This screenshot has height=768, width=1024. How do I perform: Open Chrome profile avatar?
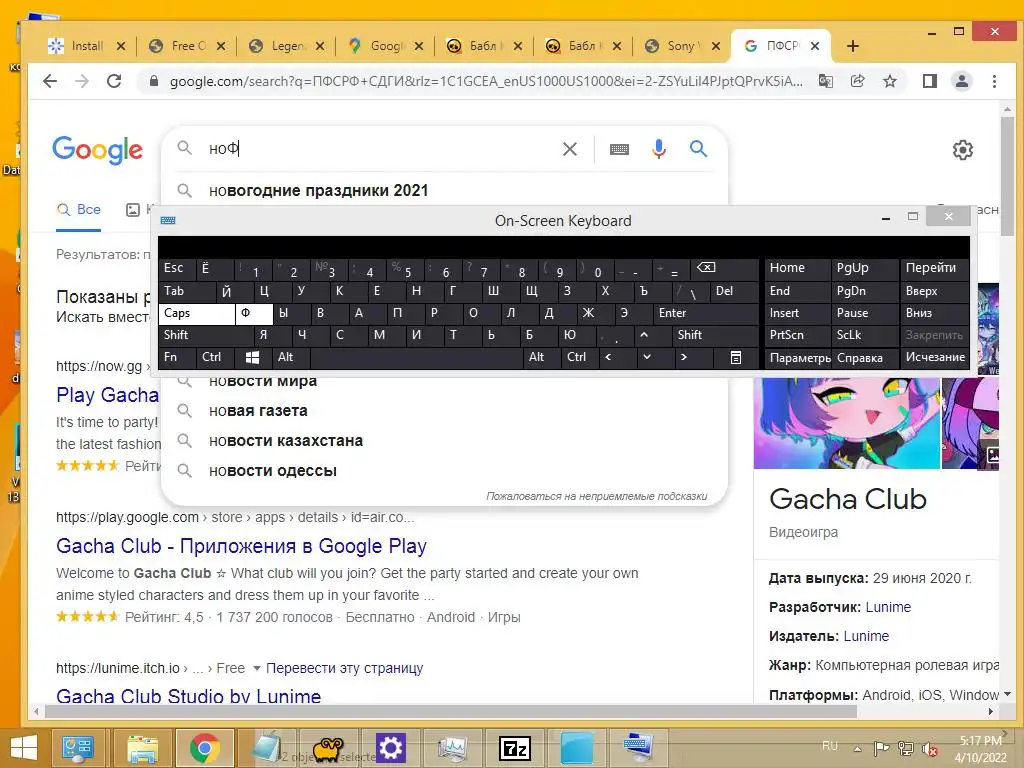[x=961, y=81]
